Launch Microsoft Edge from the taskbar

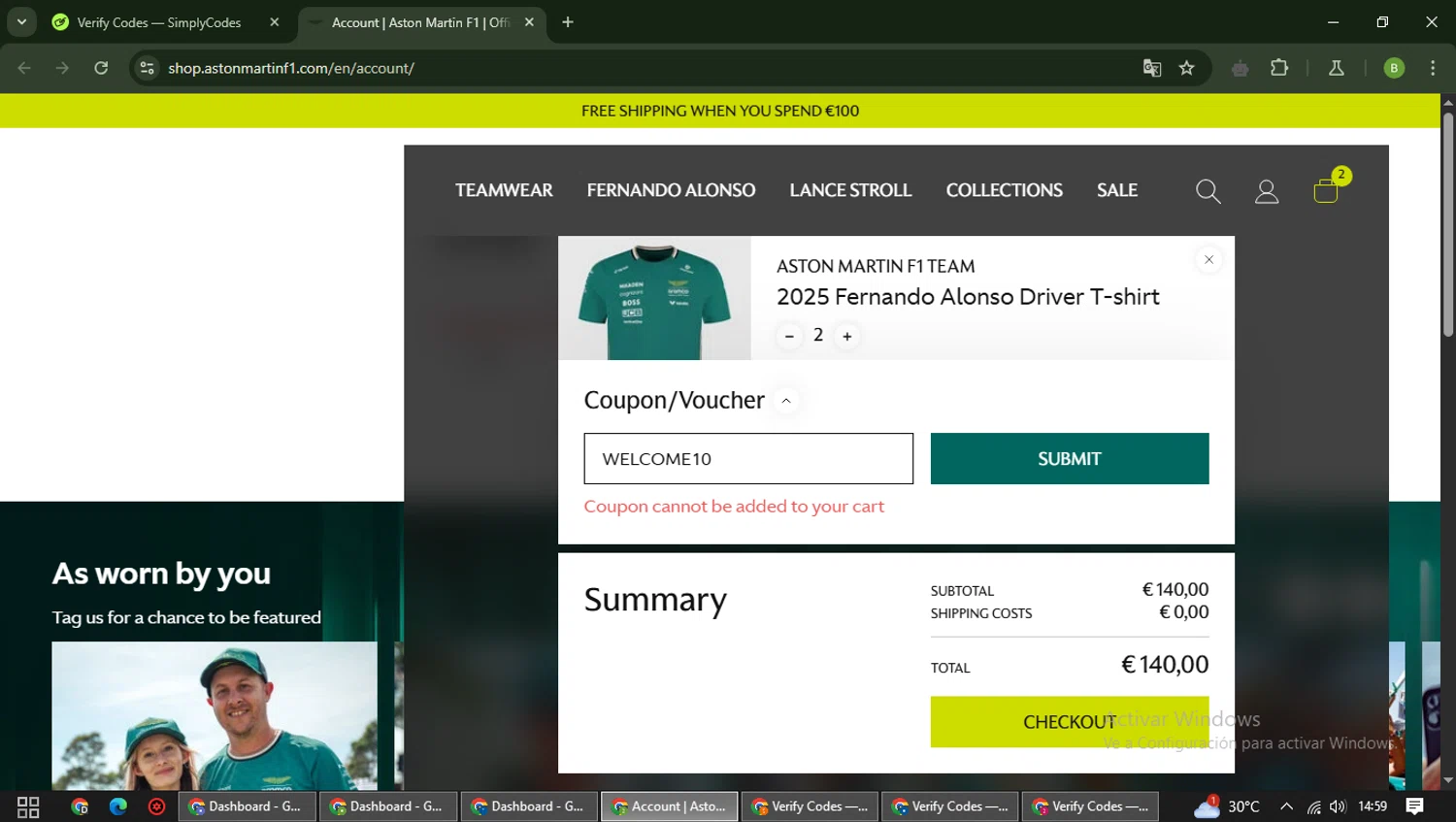click(118, 806)
